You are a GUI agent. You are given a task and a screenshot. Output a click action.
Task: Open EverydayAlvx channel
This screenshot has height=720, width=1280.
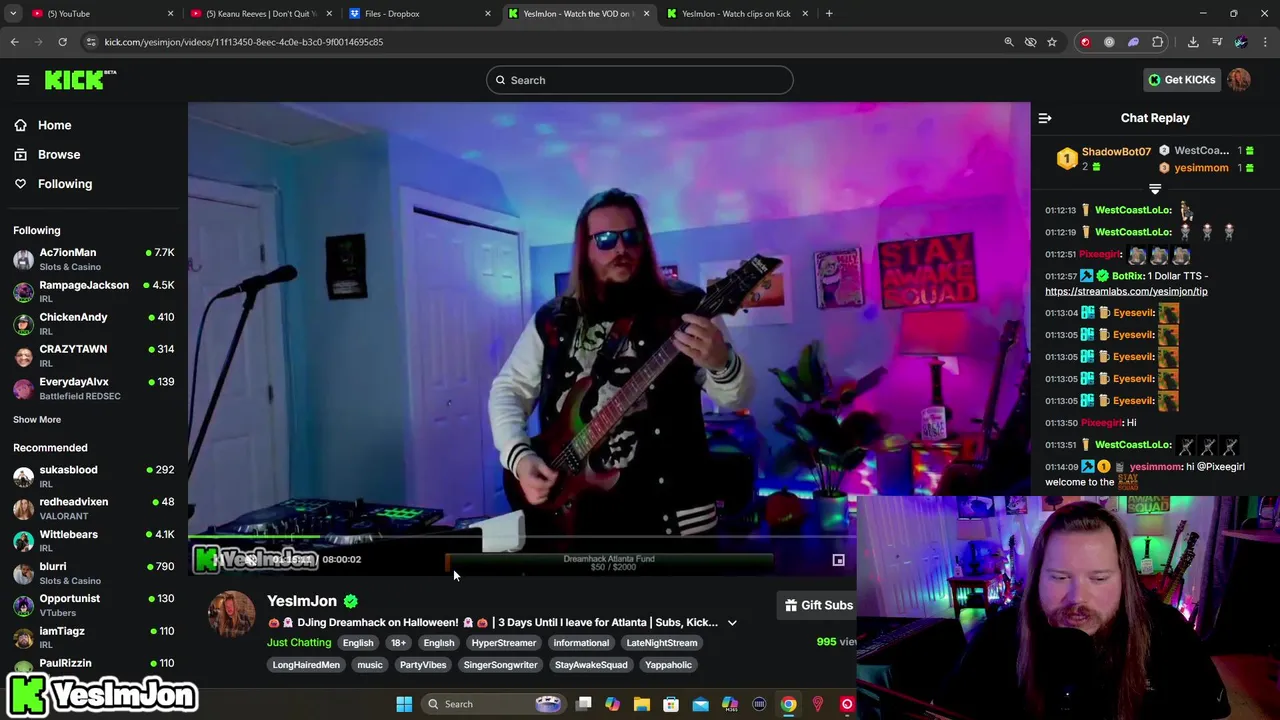point(94,388)
